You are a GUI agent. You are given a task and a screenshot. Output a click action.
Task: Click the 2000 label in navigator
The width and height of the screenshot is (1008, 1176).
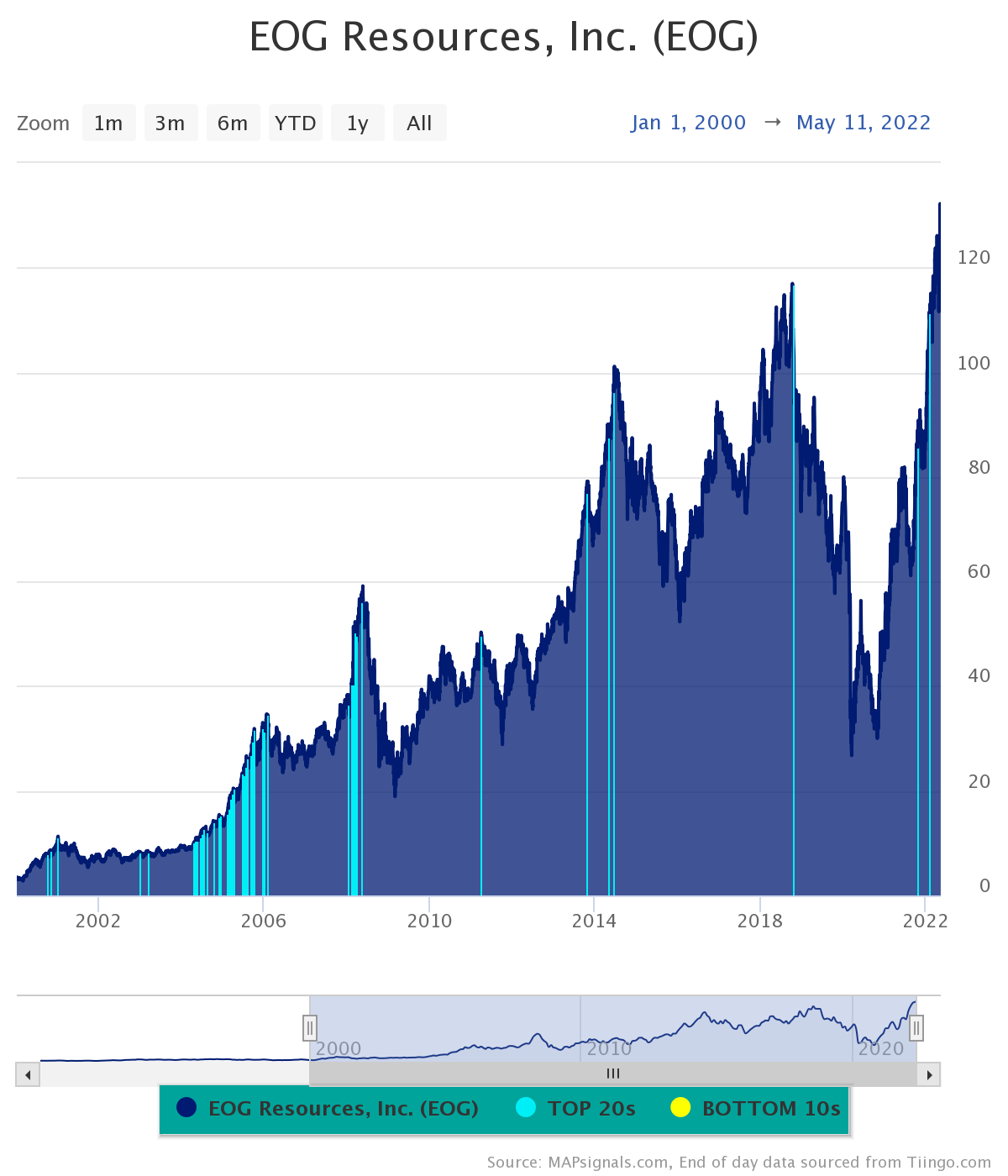(x=339, y=1048)
